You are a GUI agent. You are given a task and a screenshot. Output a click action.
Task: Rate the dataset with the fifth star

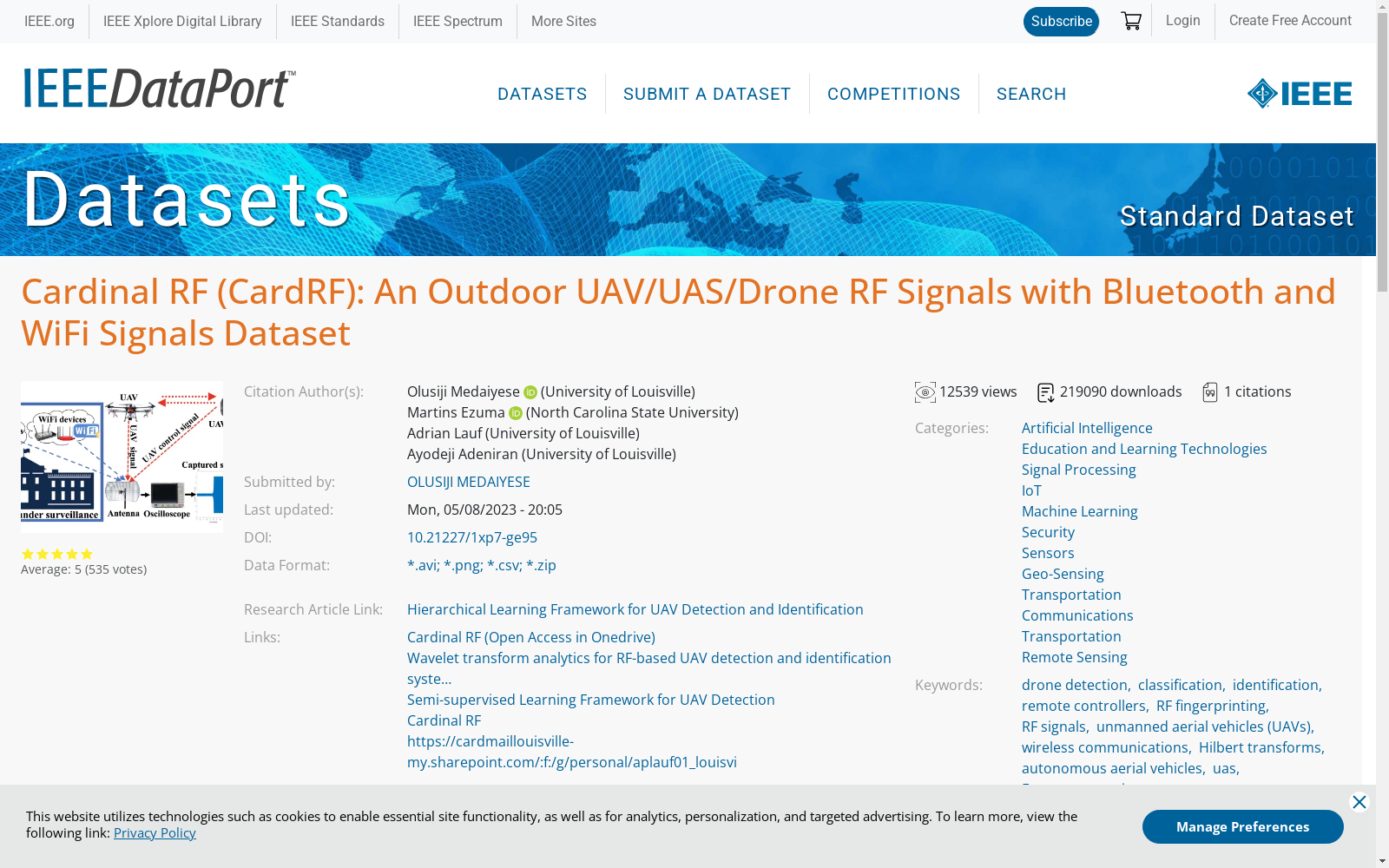87,554
